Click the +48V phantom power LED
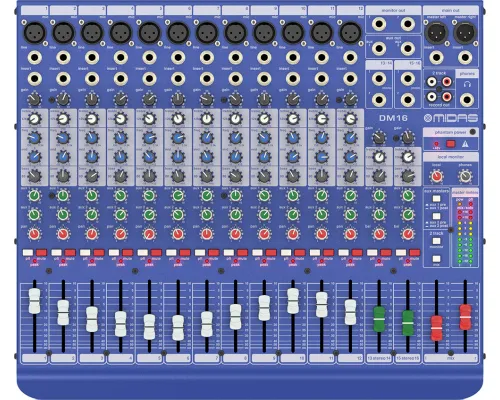This screenshot has height=400, width=500. coord(436,144)
